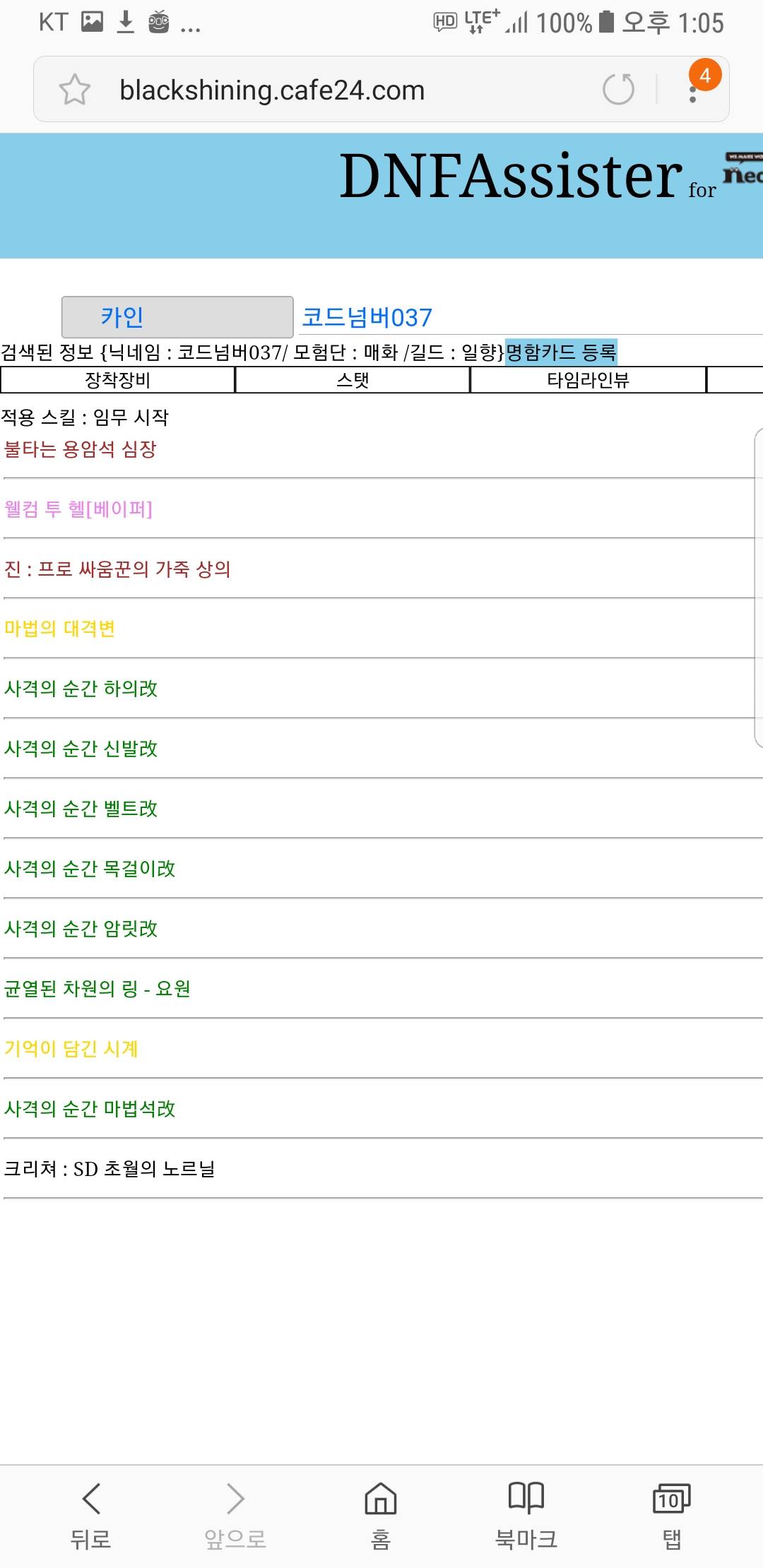
Task: Switch to the 장착장비 tab
Action: pos(118,380)
